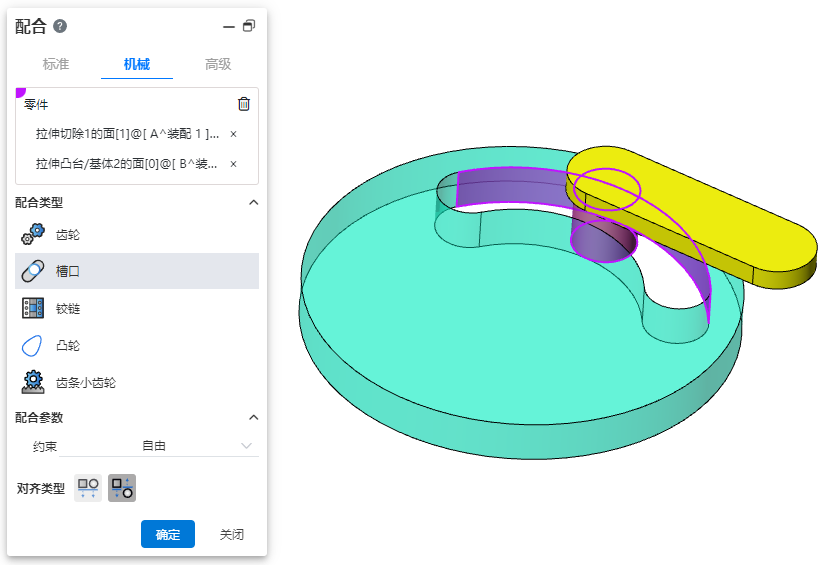Open help icon next to 配合 title
Image resolution: width=824 pixels, height=565 pixels.
(60, 27)
